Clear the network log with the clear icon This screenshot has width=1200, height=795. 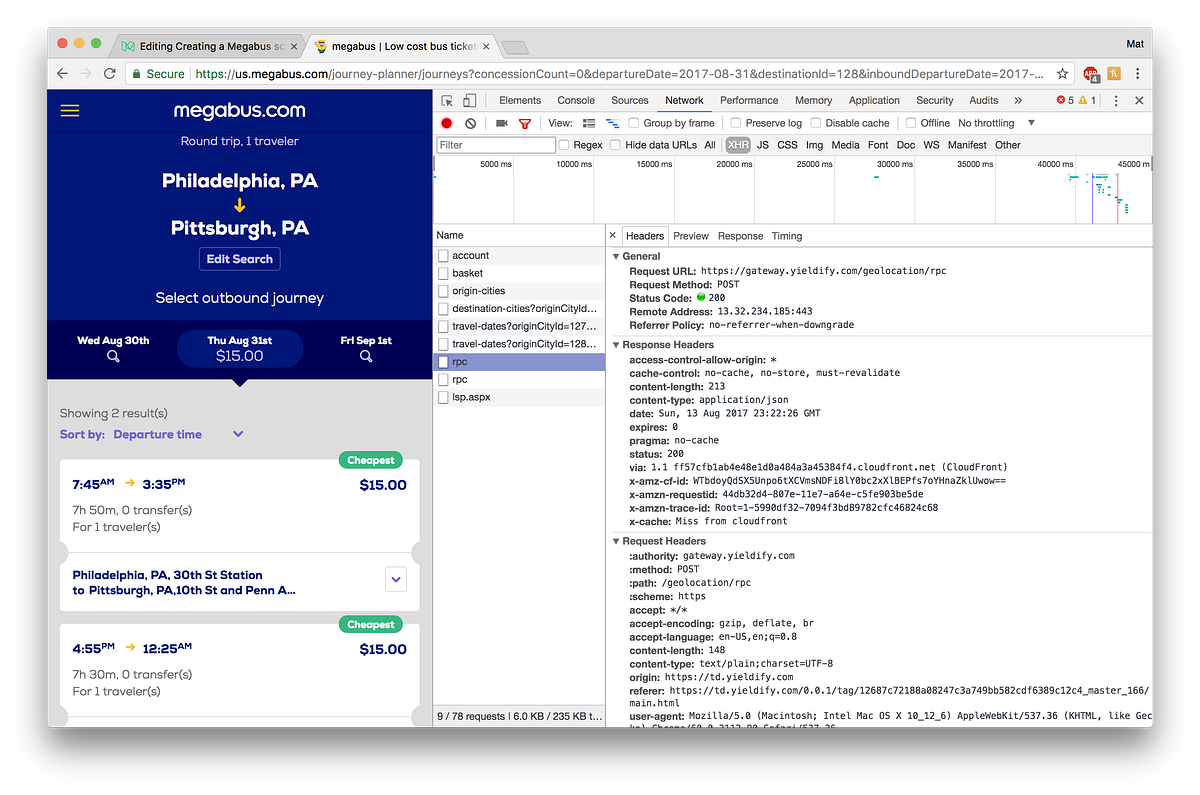469,122
